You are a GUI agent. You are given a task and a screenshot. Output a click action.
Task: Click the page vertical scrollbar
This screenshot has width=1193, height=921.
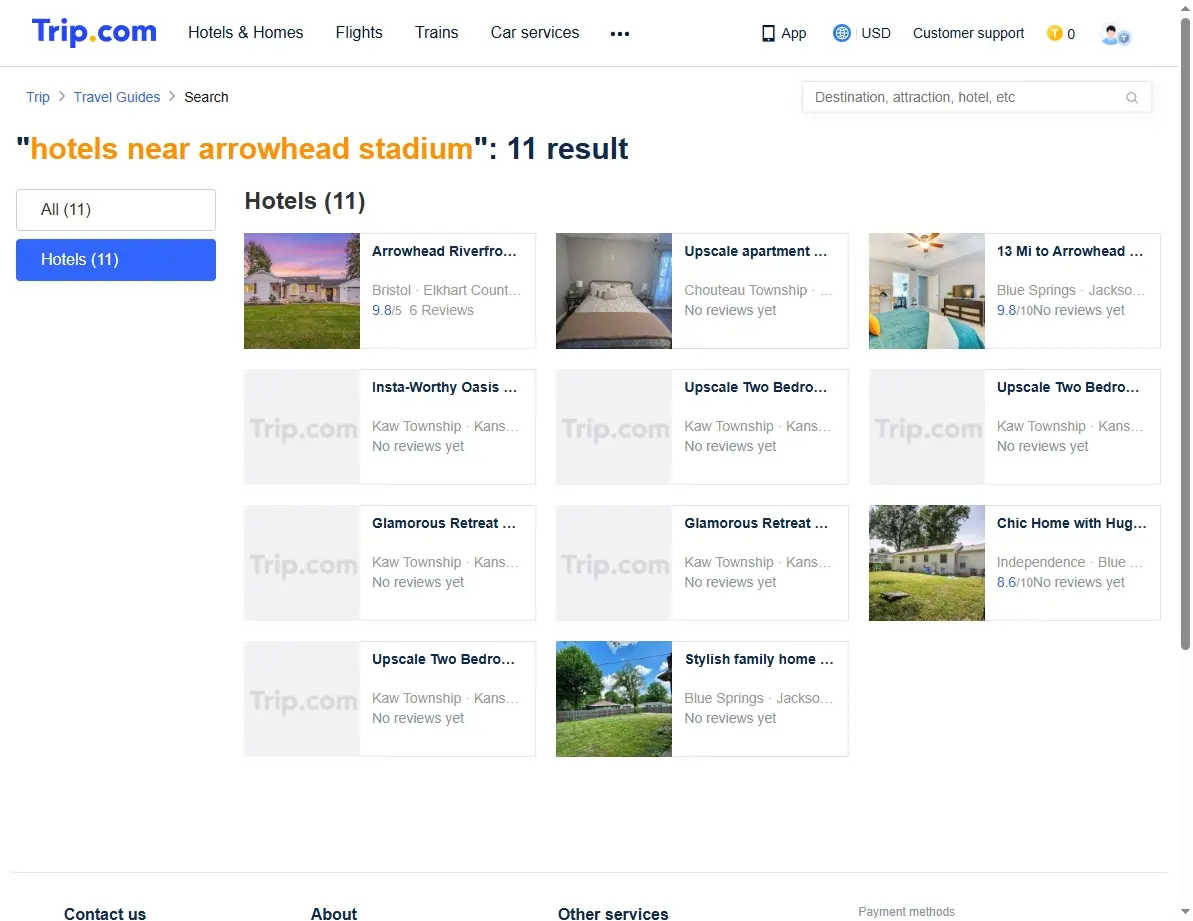point(1185,335)
